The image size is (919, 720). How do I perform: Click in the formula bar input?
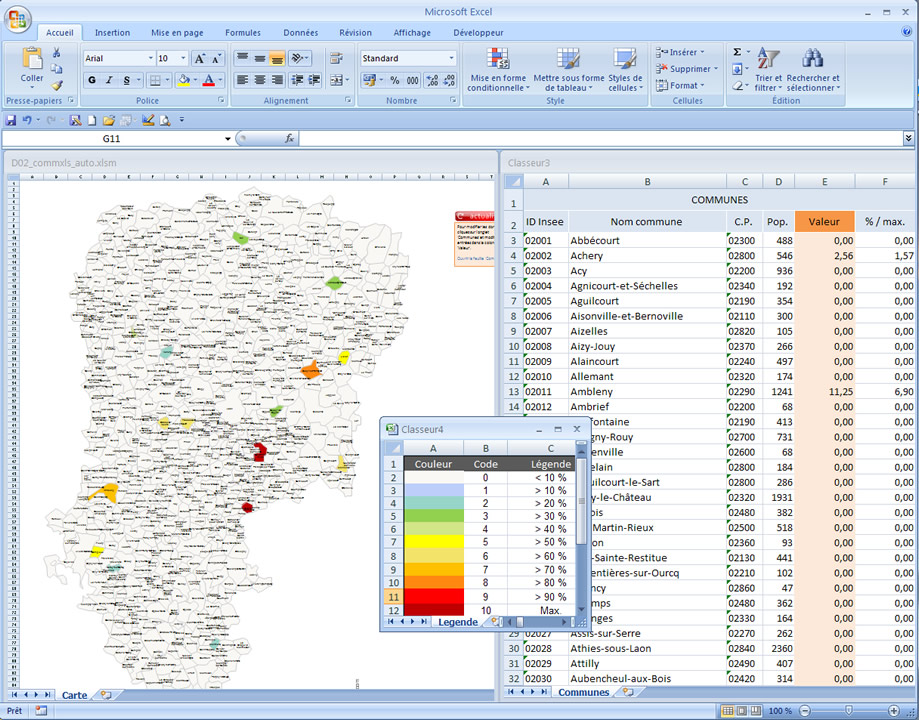600,139
